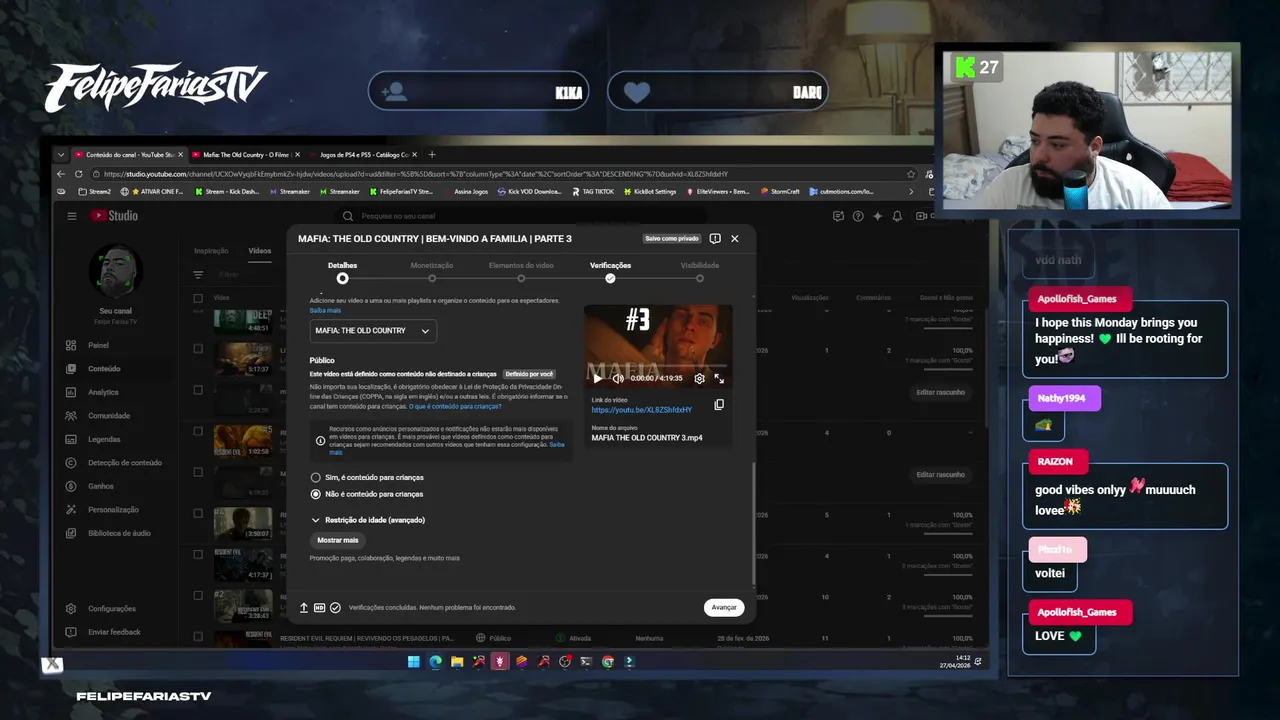Image resolution: width=1280 pixels, height=720 pixels.
Task: Click the Avançar button
Action: 724,607
